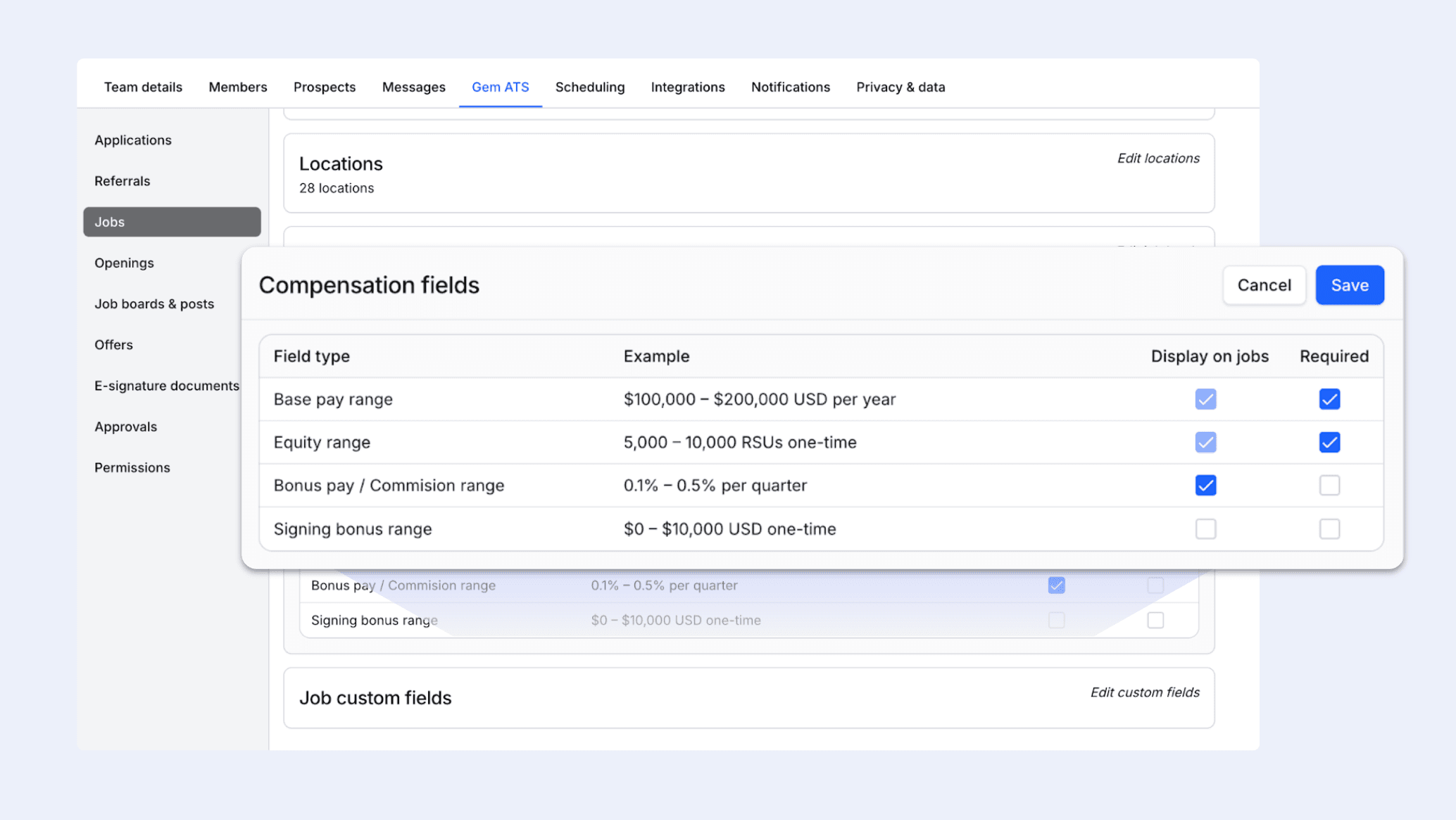Navigate to Offers settings
Screen dimensions: 1456x820
click(x=113, y=344)
